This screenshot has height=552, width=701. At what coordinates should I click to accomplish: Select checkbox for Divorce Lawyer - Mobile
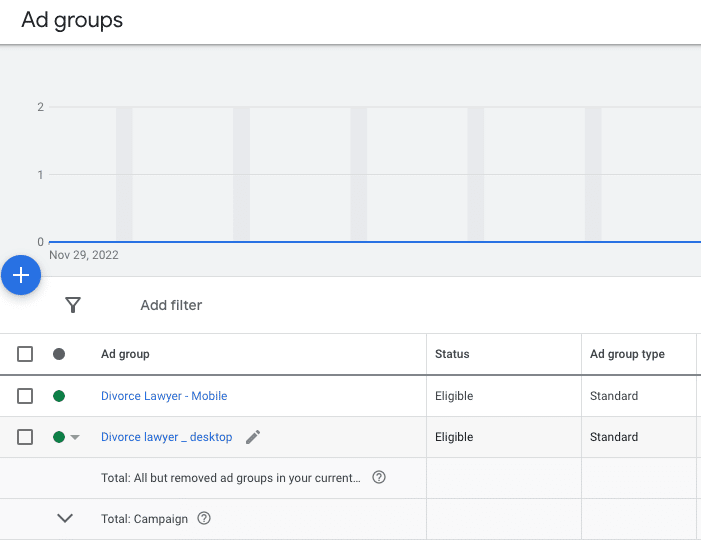point(25,396)
